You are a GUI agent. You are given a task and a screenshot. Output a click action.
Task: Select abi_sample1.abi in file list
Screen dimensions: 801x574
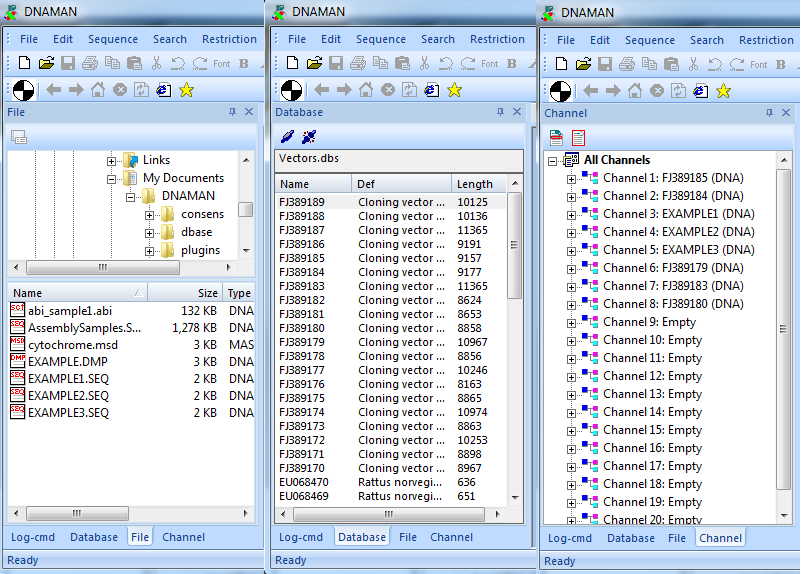pos(69,311)
